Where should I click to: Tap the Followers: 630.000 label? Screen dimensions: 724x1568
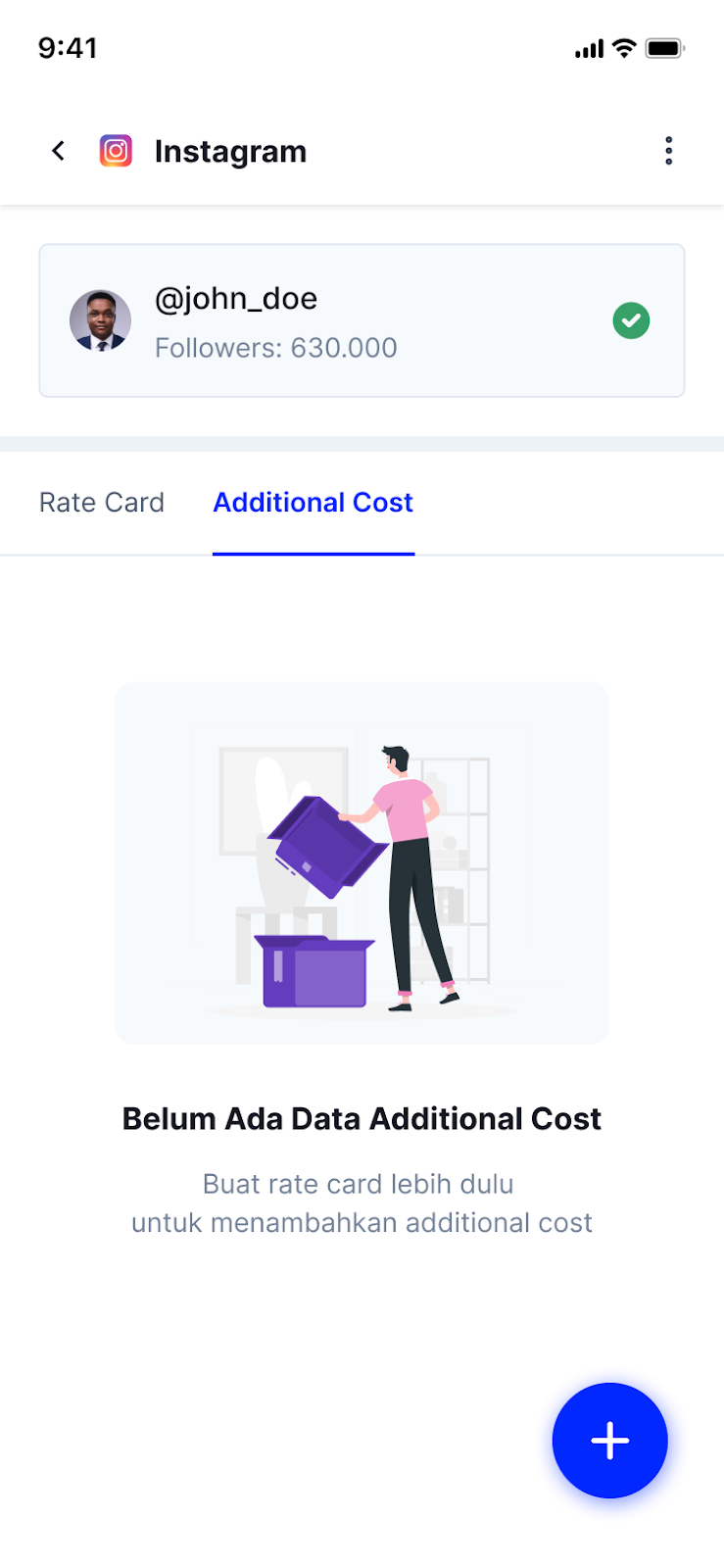click(x=276, y=348)
